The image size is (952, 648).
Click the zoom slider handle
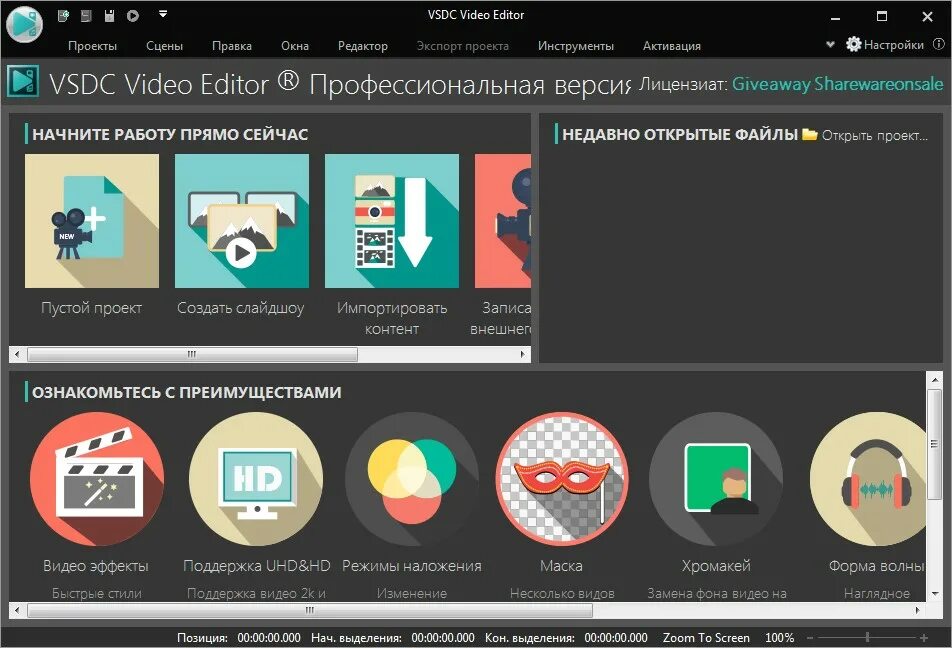pos(868,637)
